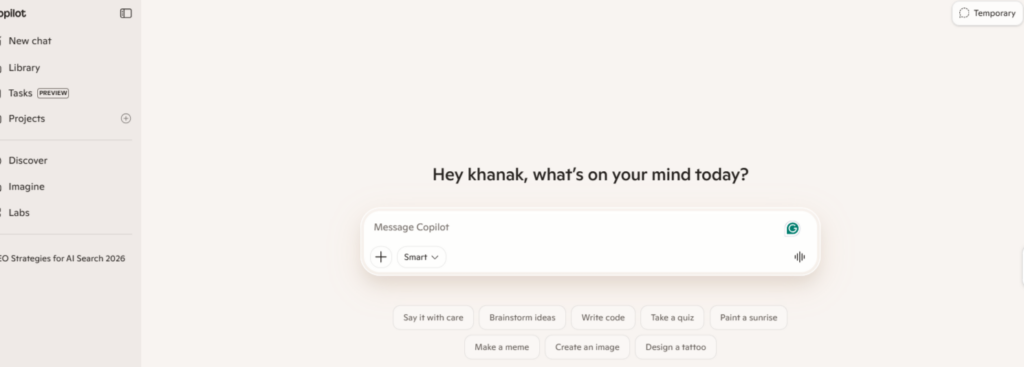
Task: Click the Grammarly icon in message box
Action: (x=792, y=228)
